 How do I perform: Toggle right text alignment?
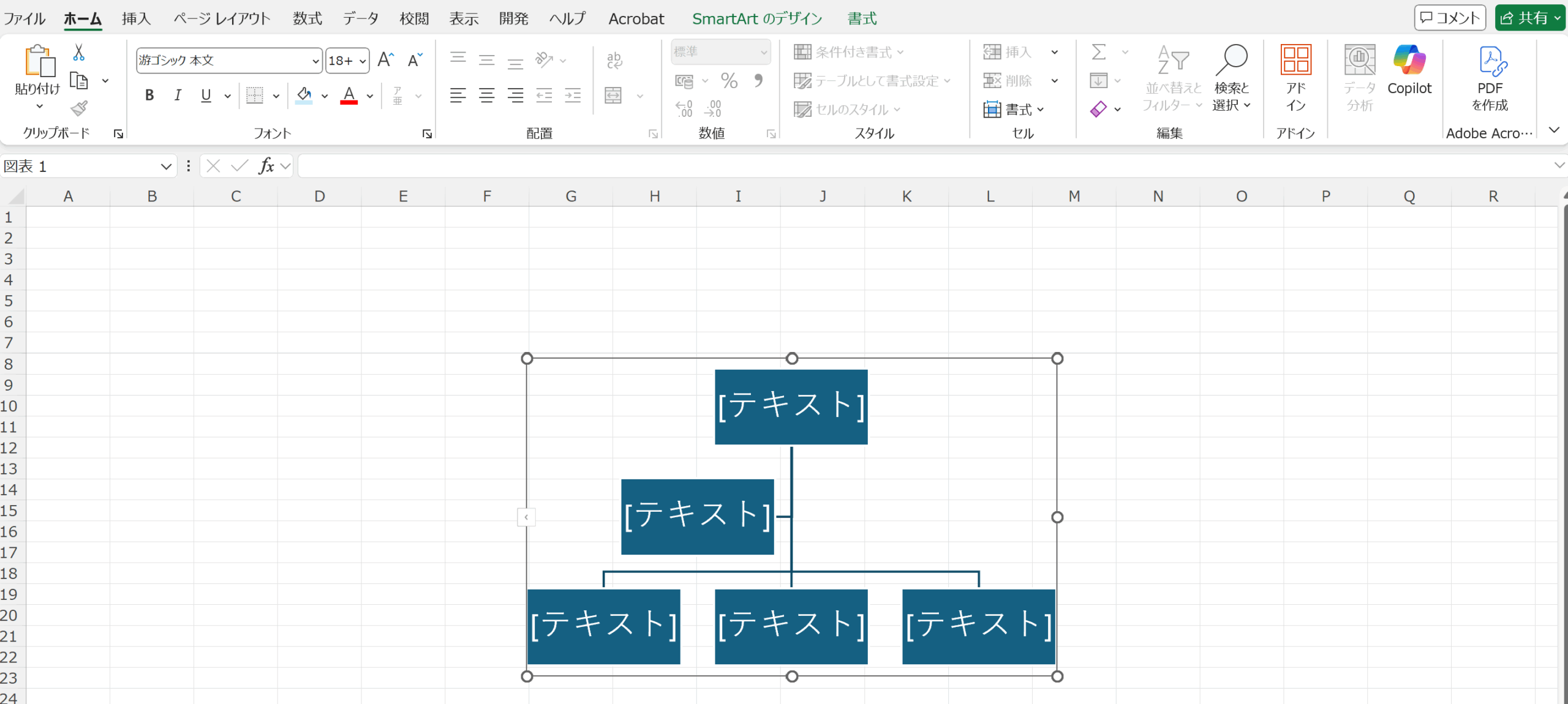(x=516, y=95)
